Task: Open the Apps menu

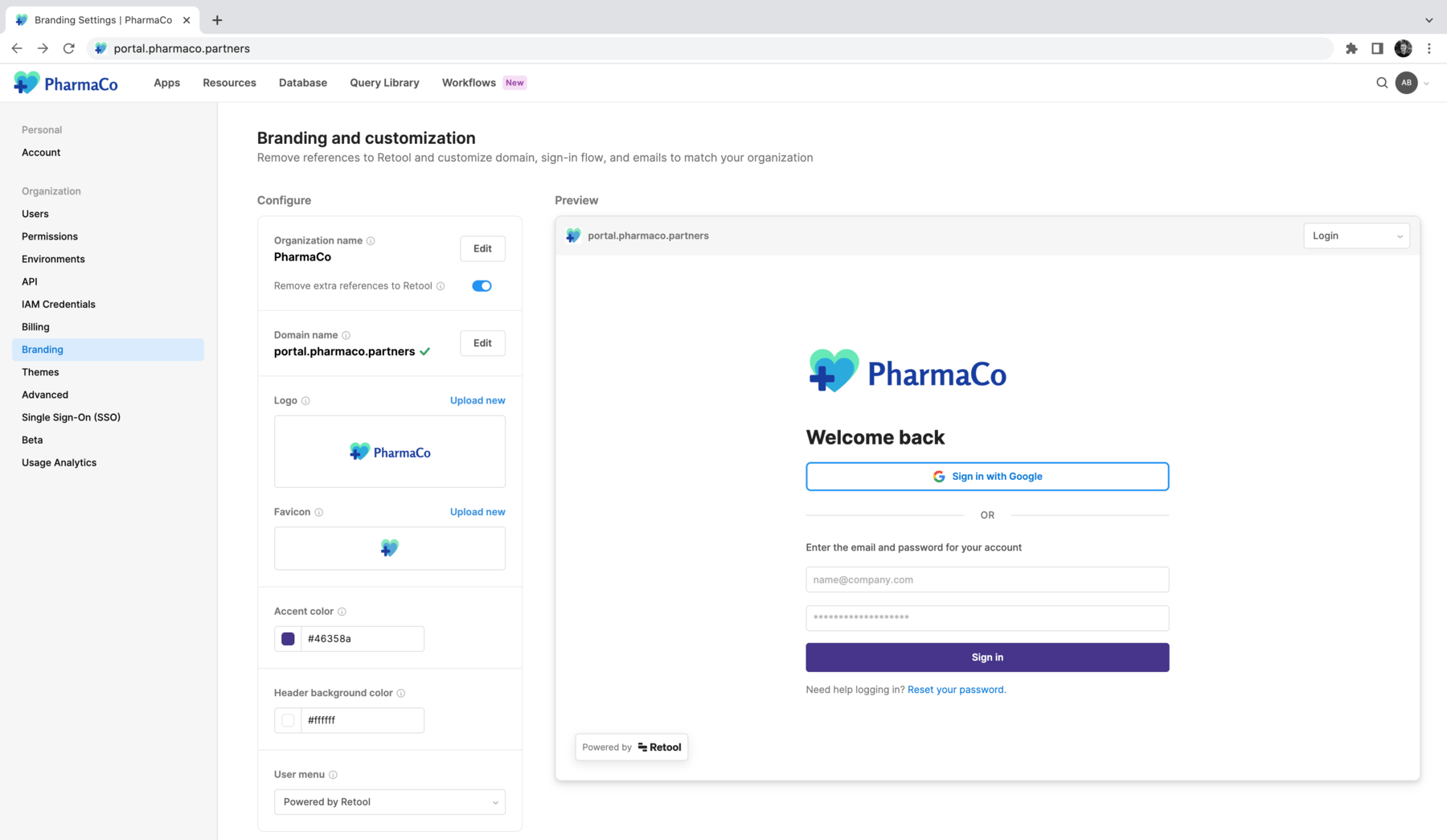Action: pos(166,83)
